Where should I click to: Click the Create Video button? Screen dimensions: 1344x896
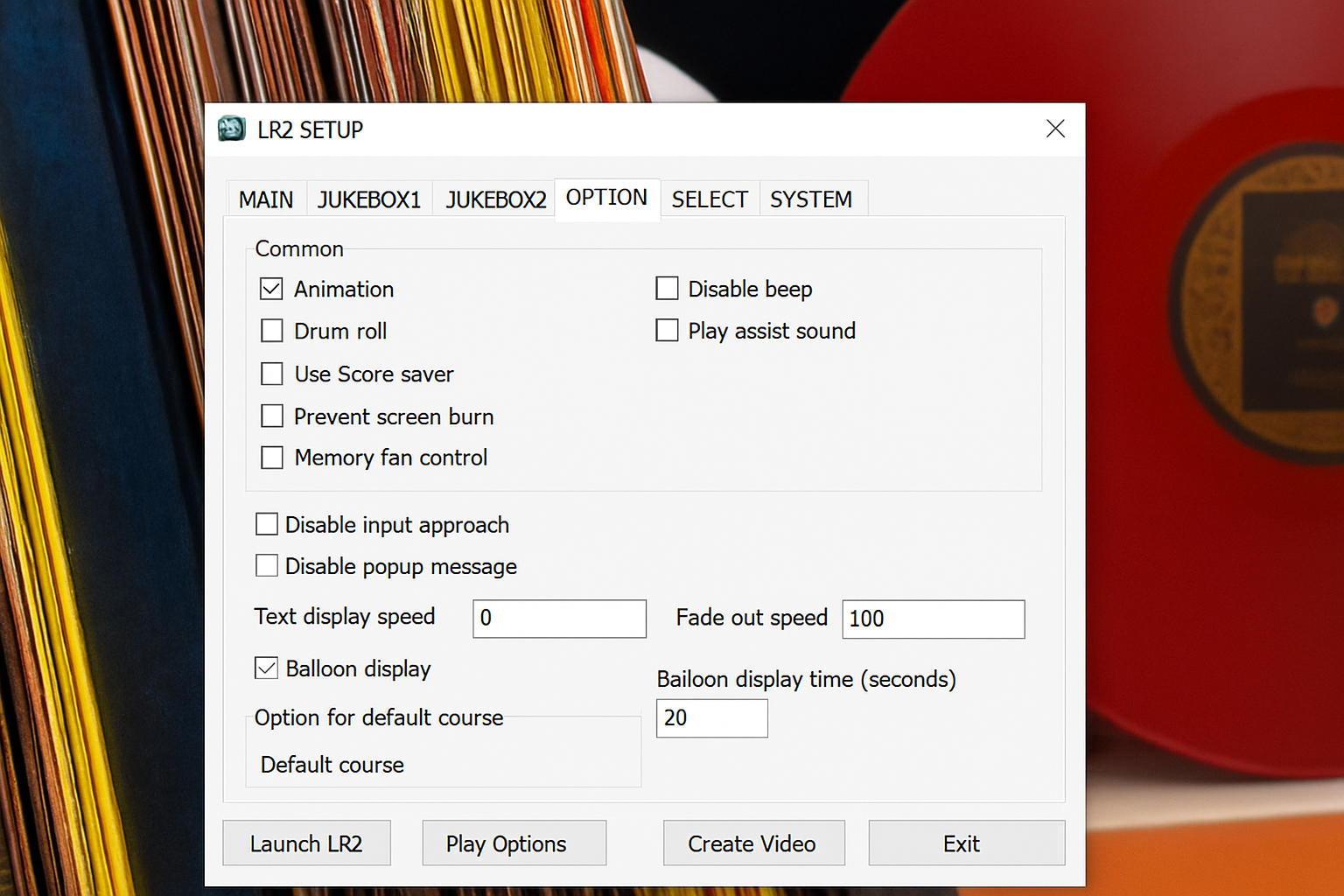[753, 843]
